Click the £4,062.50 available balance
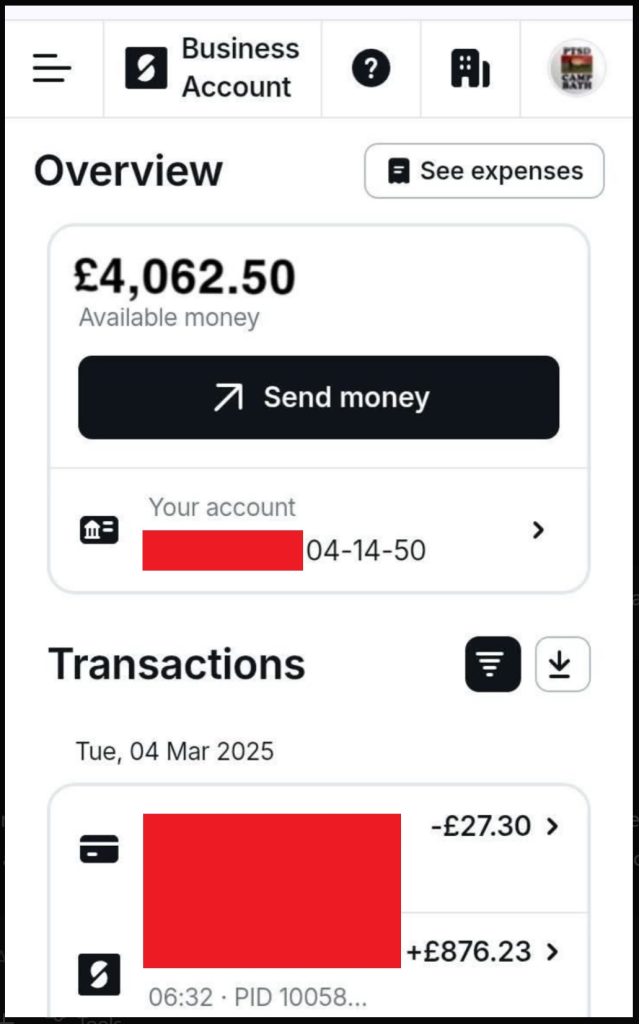Viewport: 639px width, 1024px height. 185,277
